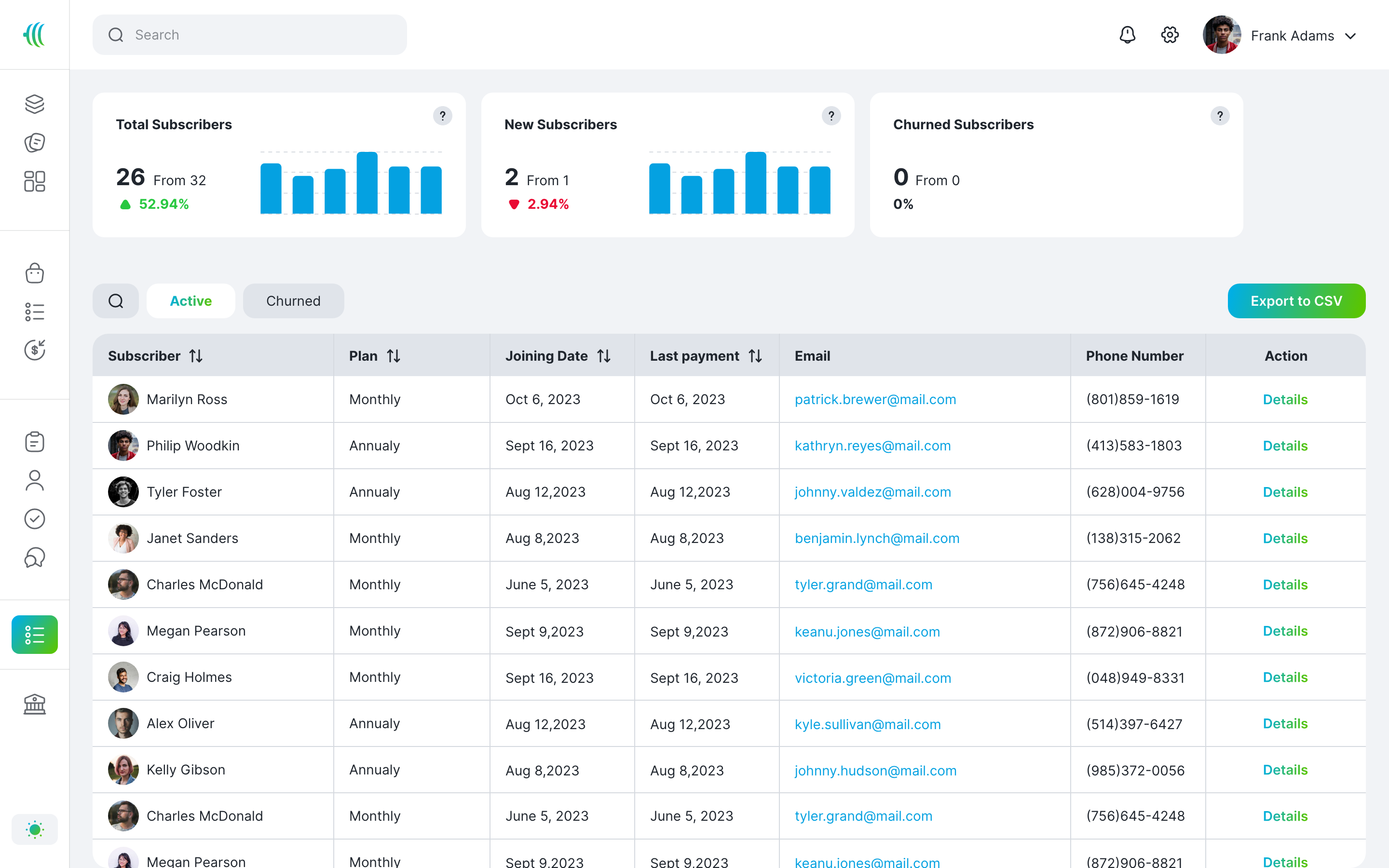Switch to the Churned subscribers tab
Image resolution: width=1389 pixels, height=868 pixels.
point(293,300)
